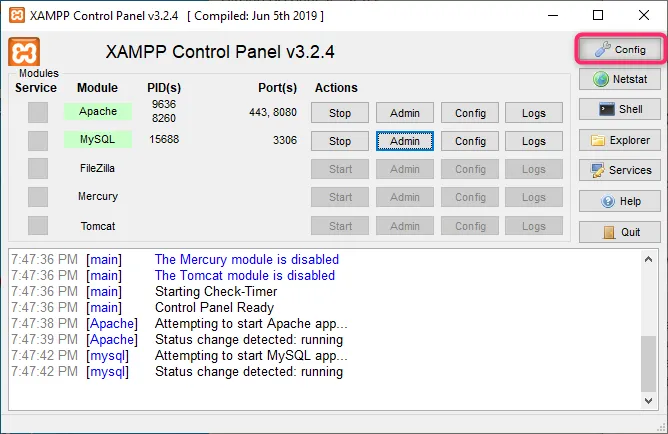Maximize the XAMPP Control Panel window
Screen dimensions: 668x434
(x=598, y=15)
